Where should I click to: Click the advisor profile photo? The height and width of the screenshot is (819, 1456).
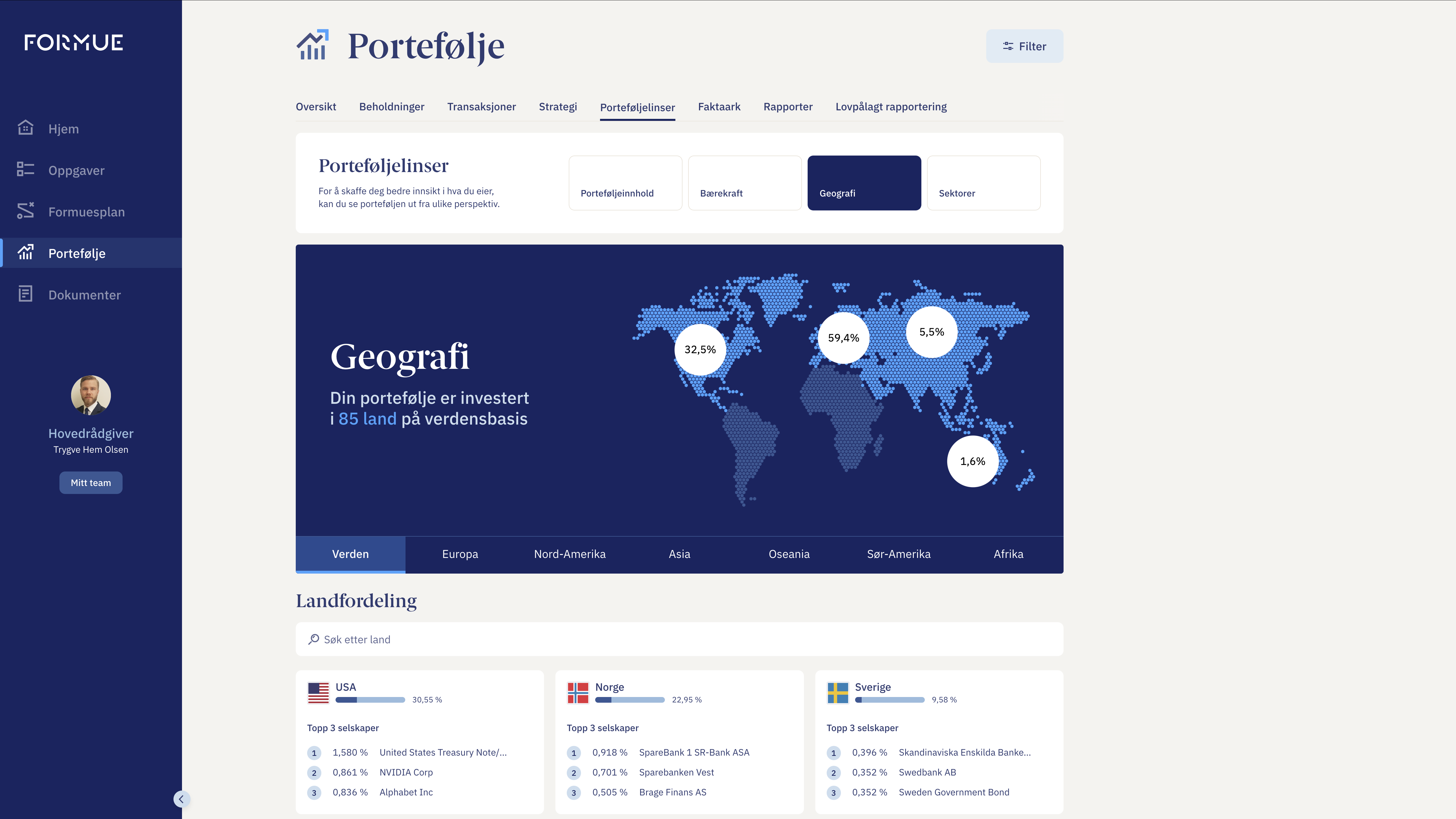tap(91, 395)
